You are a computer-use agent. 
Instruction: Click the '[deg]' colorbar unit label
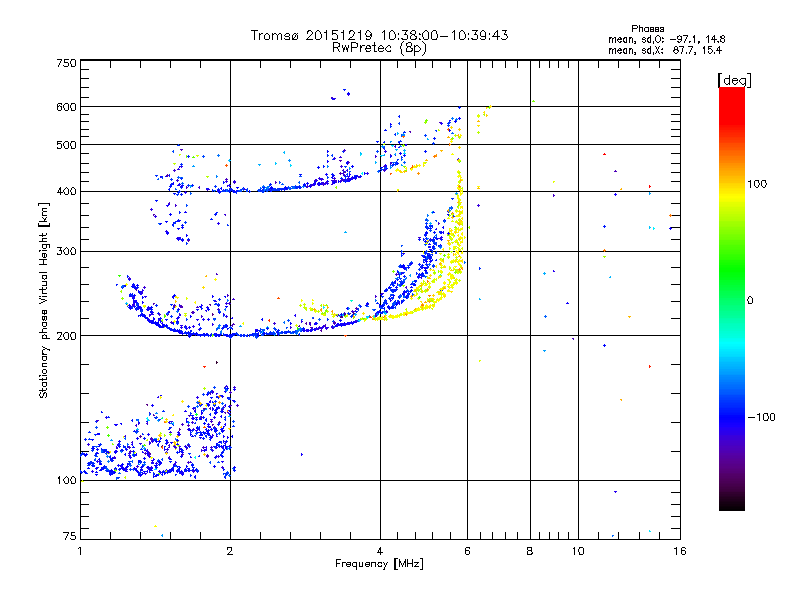point(734,80)
